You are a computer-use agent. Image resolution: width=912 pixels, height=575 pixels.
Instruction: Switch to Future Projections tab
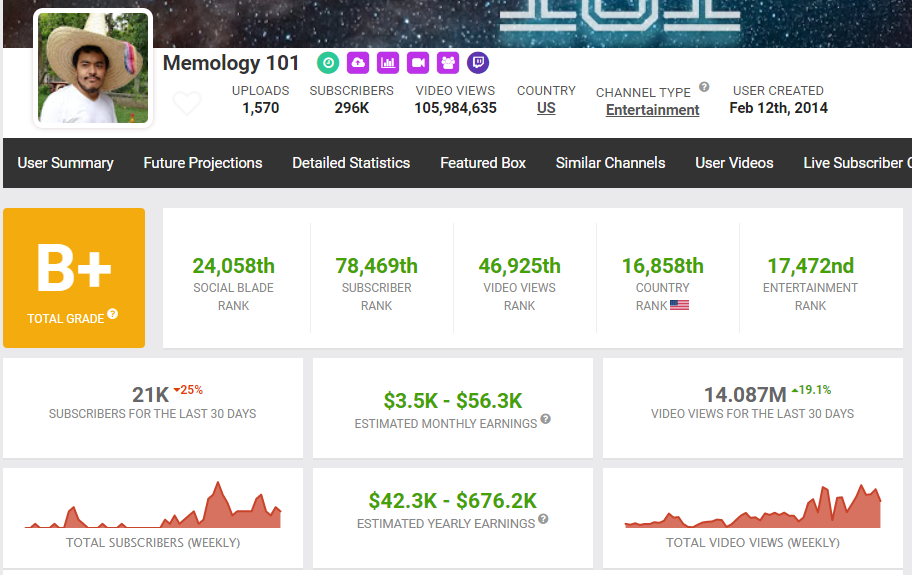point(203,163)
